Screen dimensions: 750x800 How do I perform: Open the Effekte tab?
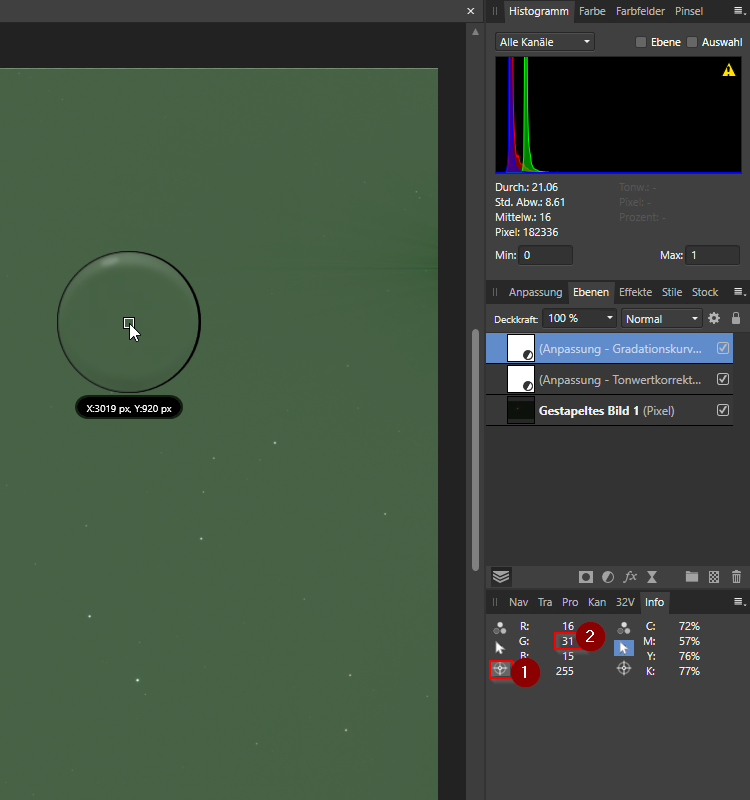point(635,292)
